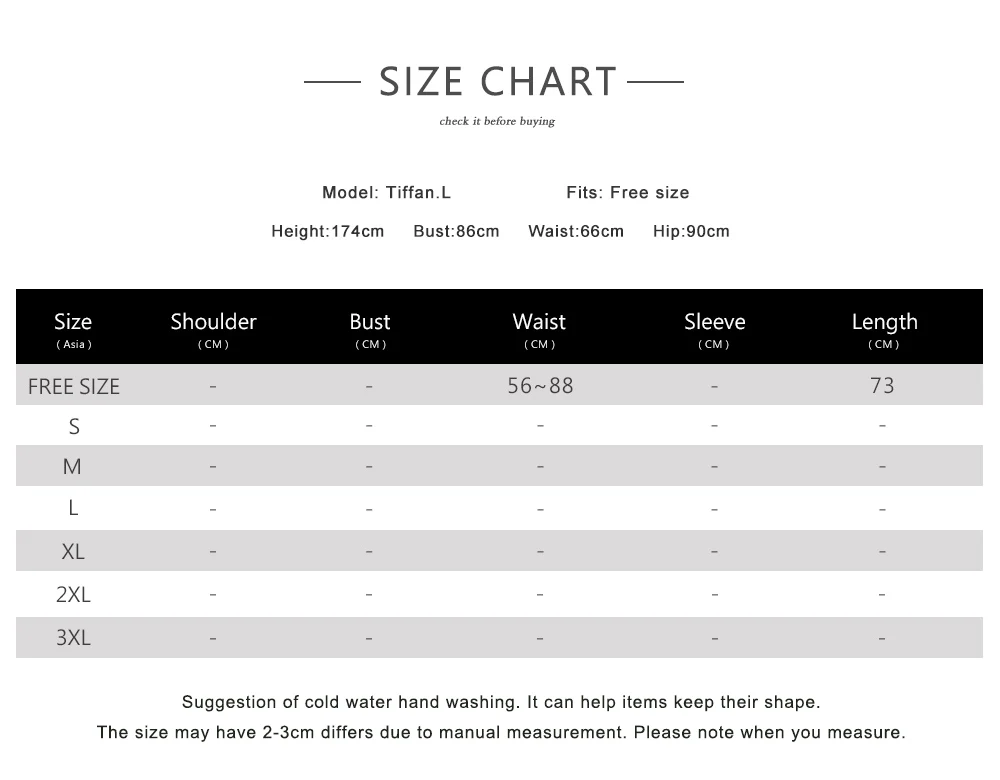Click the Shoulder column header
Image resolution: width=1000 pixels, height=780 pixels.
pos(213,328)
